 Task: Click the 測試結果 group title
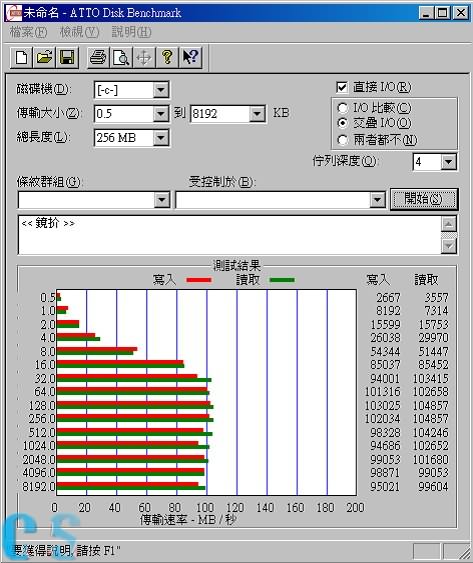pyautogui.click(x=237, y=266)
